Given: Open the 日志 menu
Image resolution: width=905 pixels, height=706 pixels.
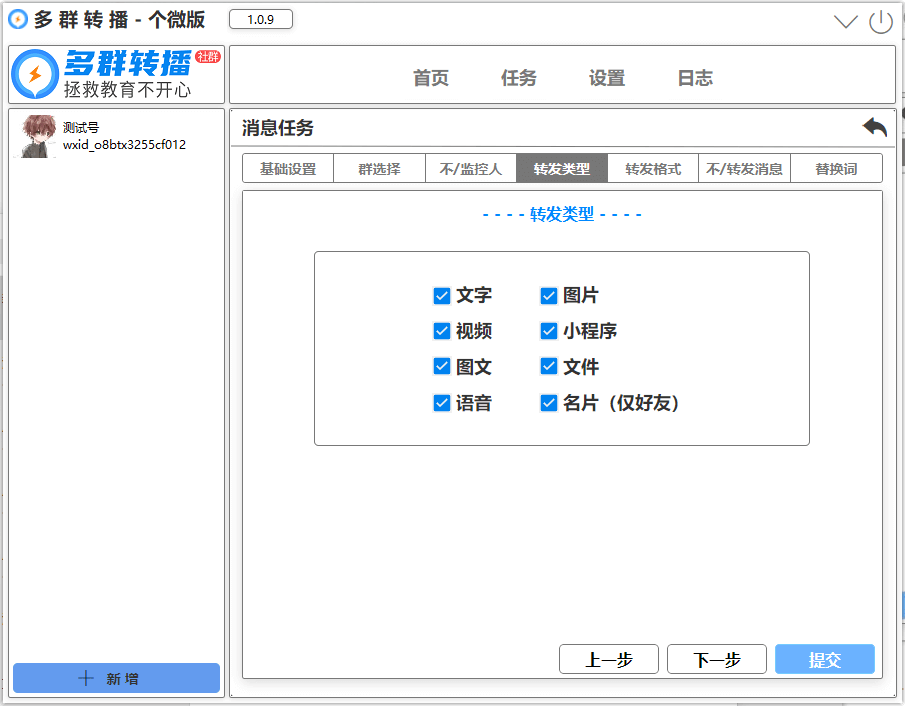Looking at the screenshot, I should click(x=695, y=77).
